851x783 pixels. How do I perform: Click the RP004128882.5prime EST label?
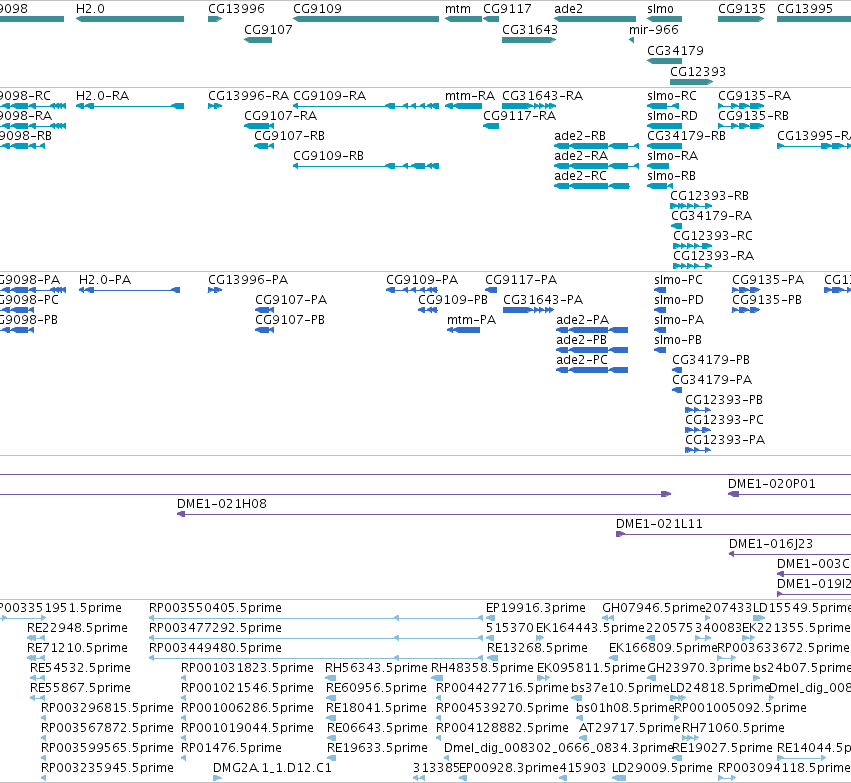503,728
